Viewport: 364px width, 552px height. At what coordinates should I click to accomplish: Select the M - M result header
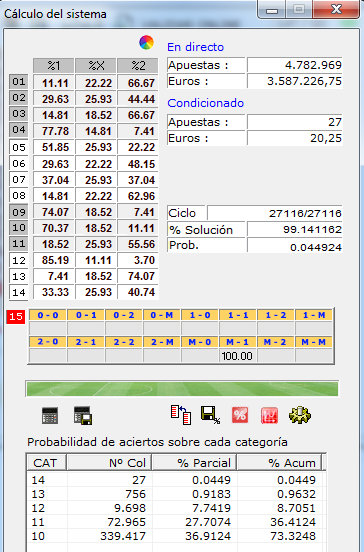[x=314, y=342]
